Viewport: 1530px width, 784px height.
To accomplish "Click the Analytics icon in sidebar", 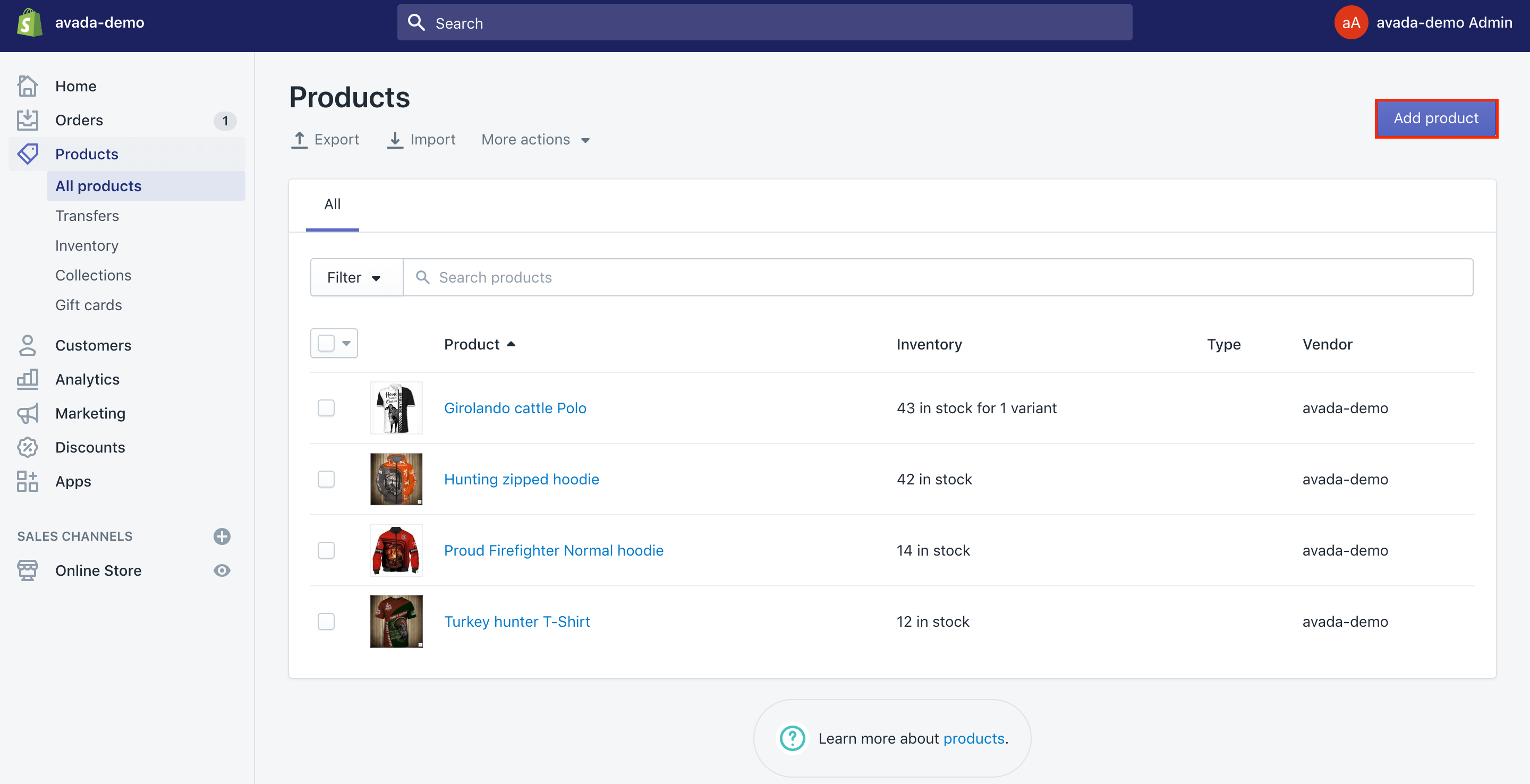I will point(27,379).
